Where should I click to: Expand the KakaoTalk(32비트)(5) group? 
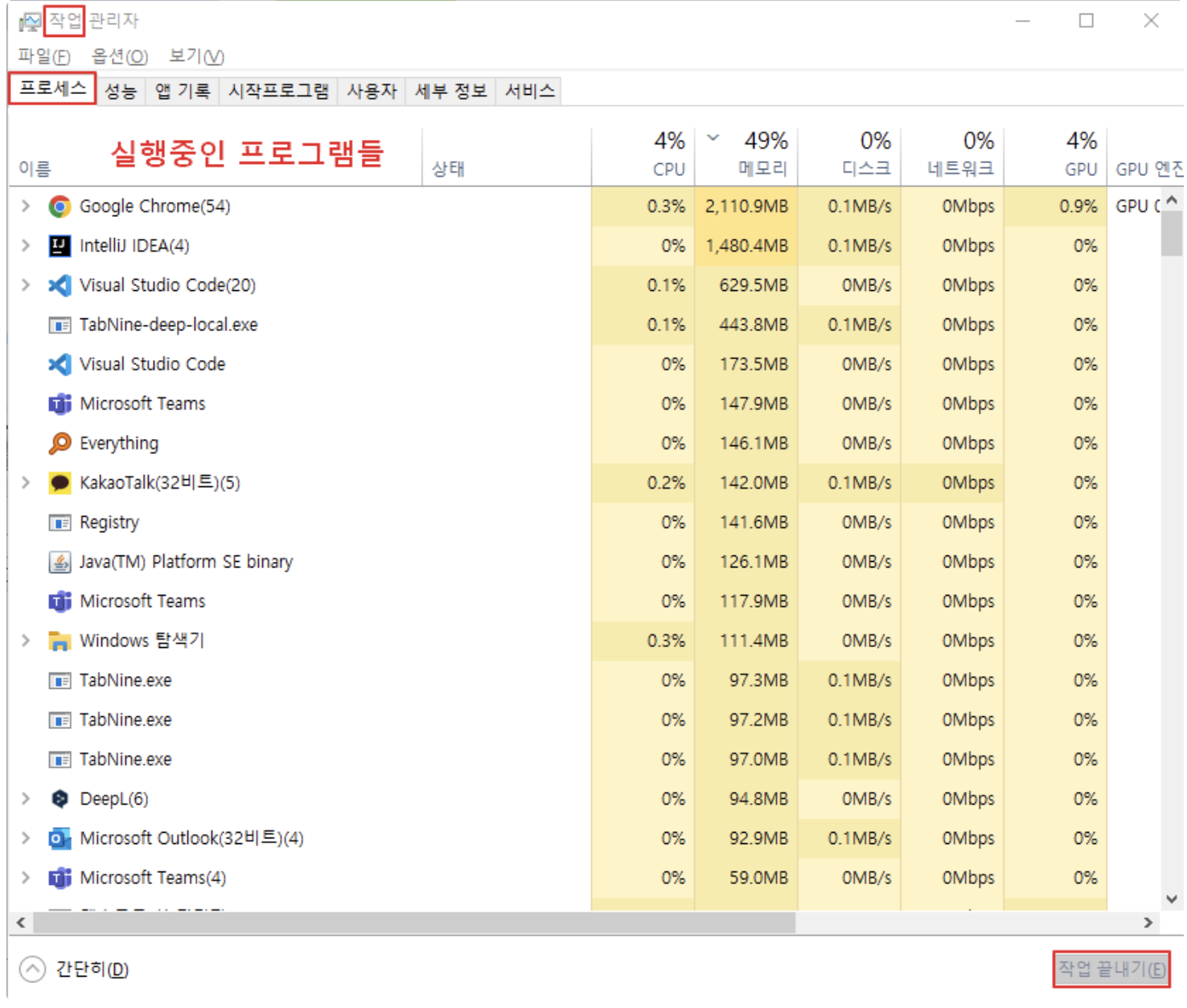click(26, 482)
